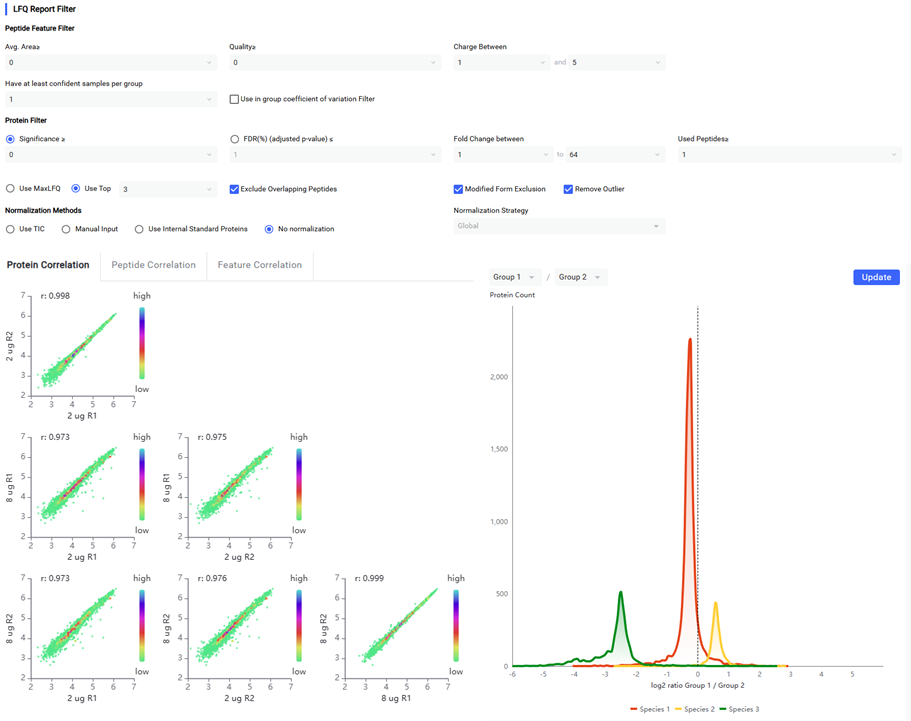Image resolution: width=911 pixels, height=721 pixels.
Task: Uncheck Exclude Overlapping Peptides
Action: [234, 189]
